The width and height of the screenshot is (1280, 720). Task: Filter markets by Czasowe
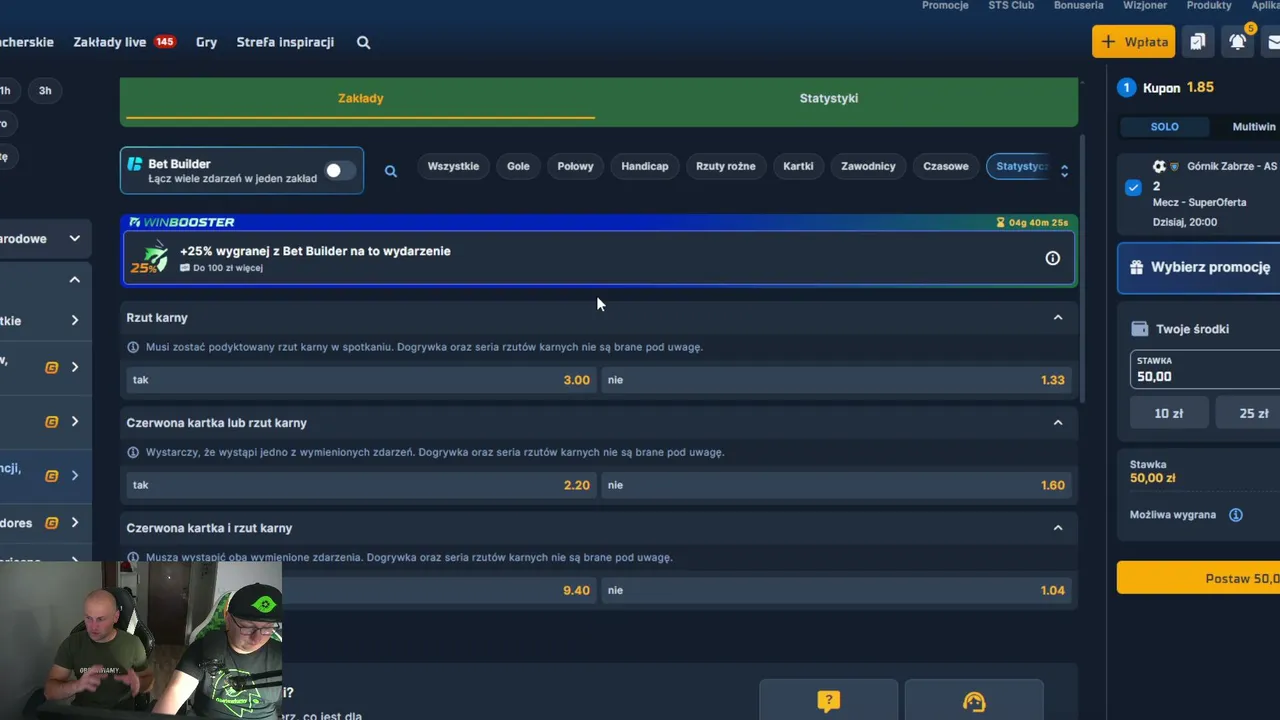point(946,166)
